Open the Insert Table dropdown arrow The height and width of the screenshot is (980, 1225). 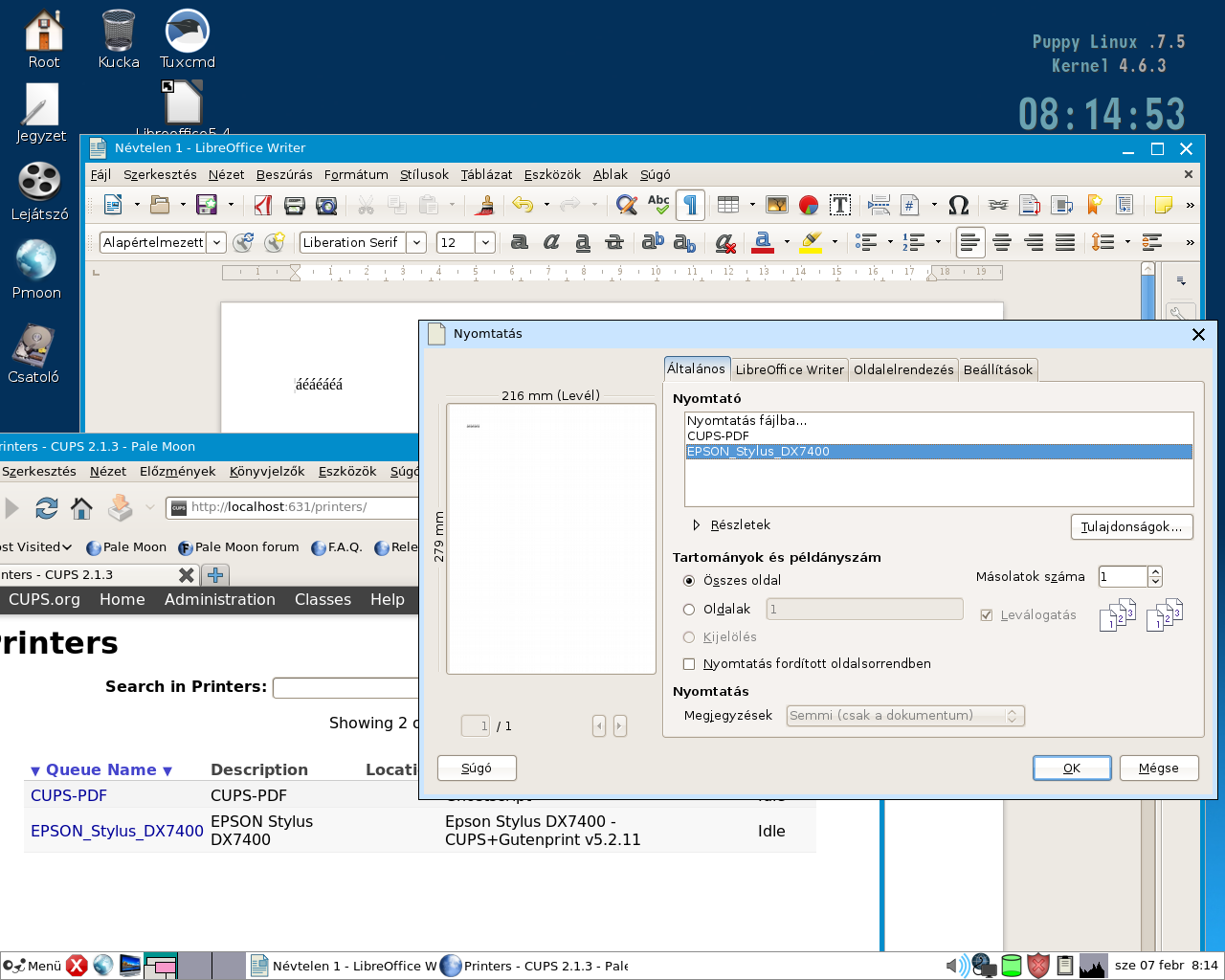[752, 205]
